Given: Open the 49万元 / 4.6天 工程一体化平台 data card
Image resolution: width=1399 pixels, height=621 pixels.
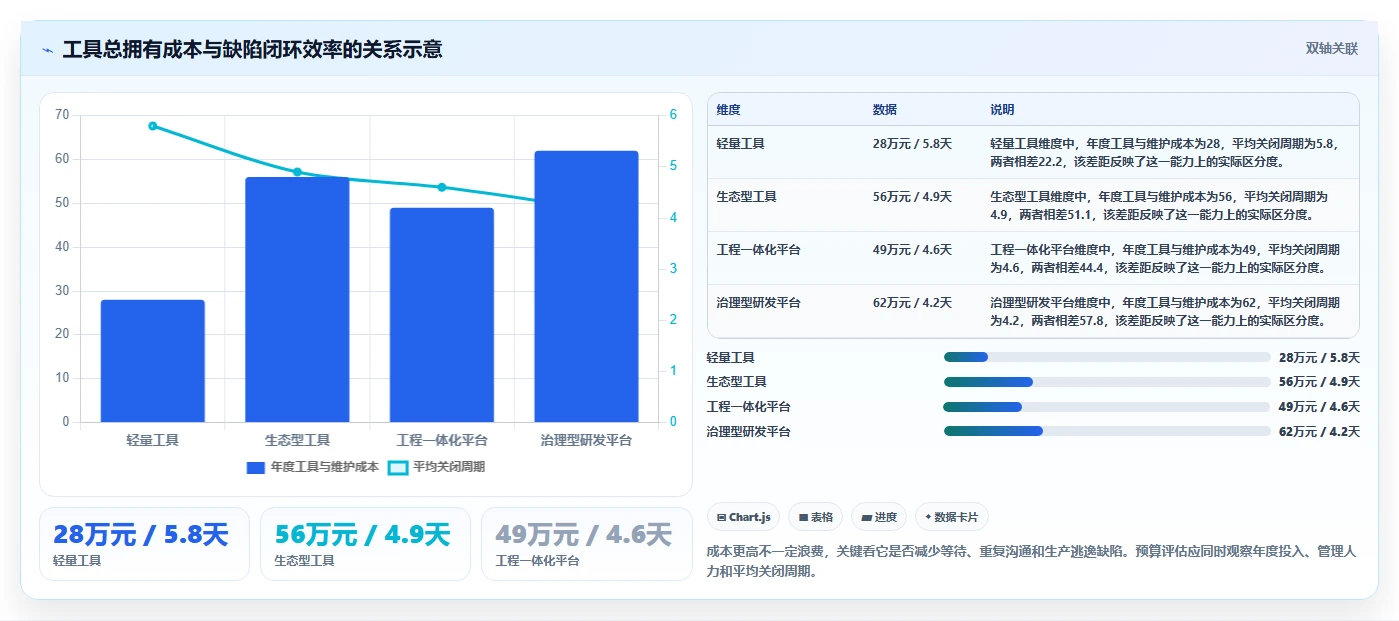Looking at the screenshot, I should [x=586, y=544].
